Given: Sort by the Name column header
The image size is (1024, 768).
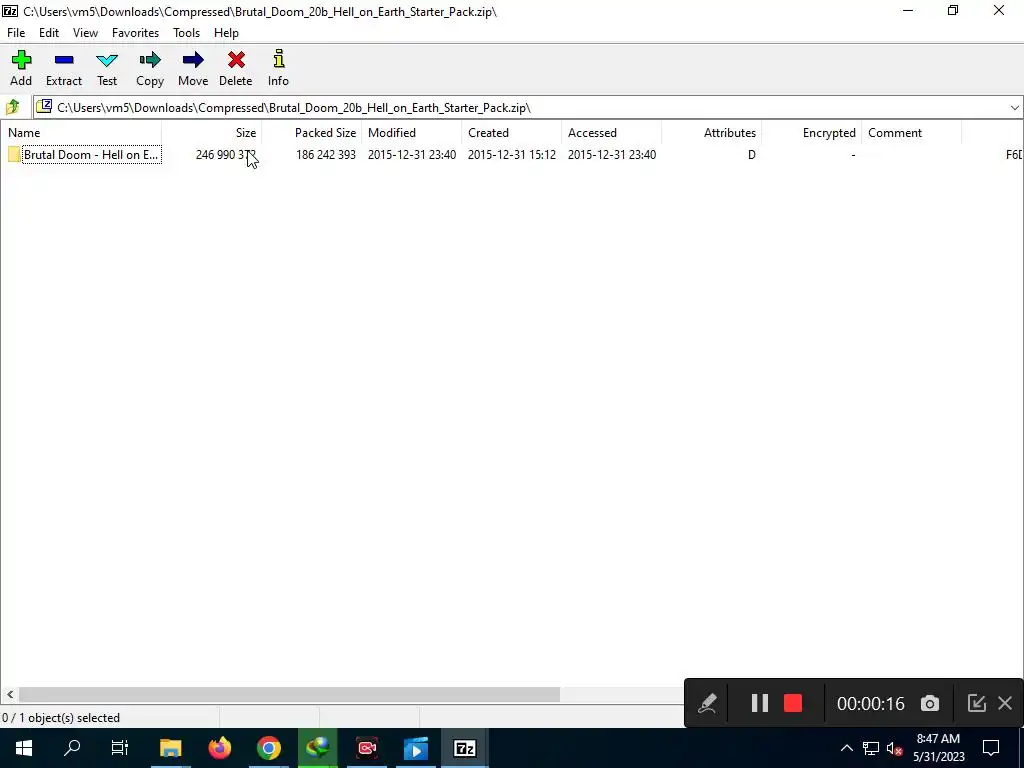Looking at the screenshot, I should pyautogui.click(x=81, y=133).
